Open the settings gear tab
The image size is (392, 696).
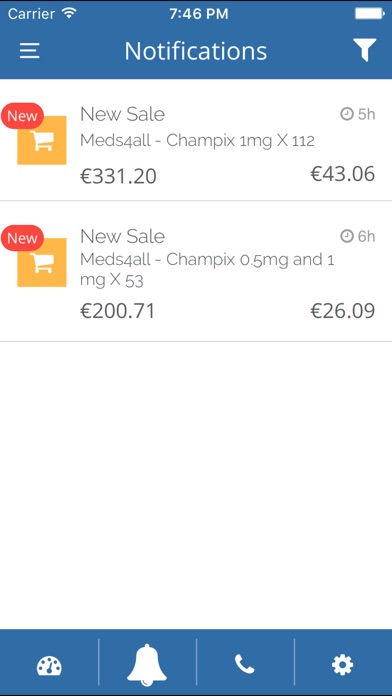pos(343,665)
